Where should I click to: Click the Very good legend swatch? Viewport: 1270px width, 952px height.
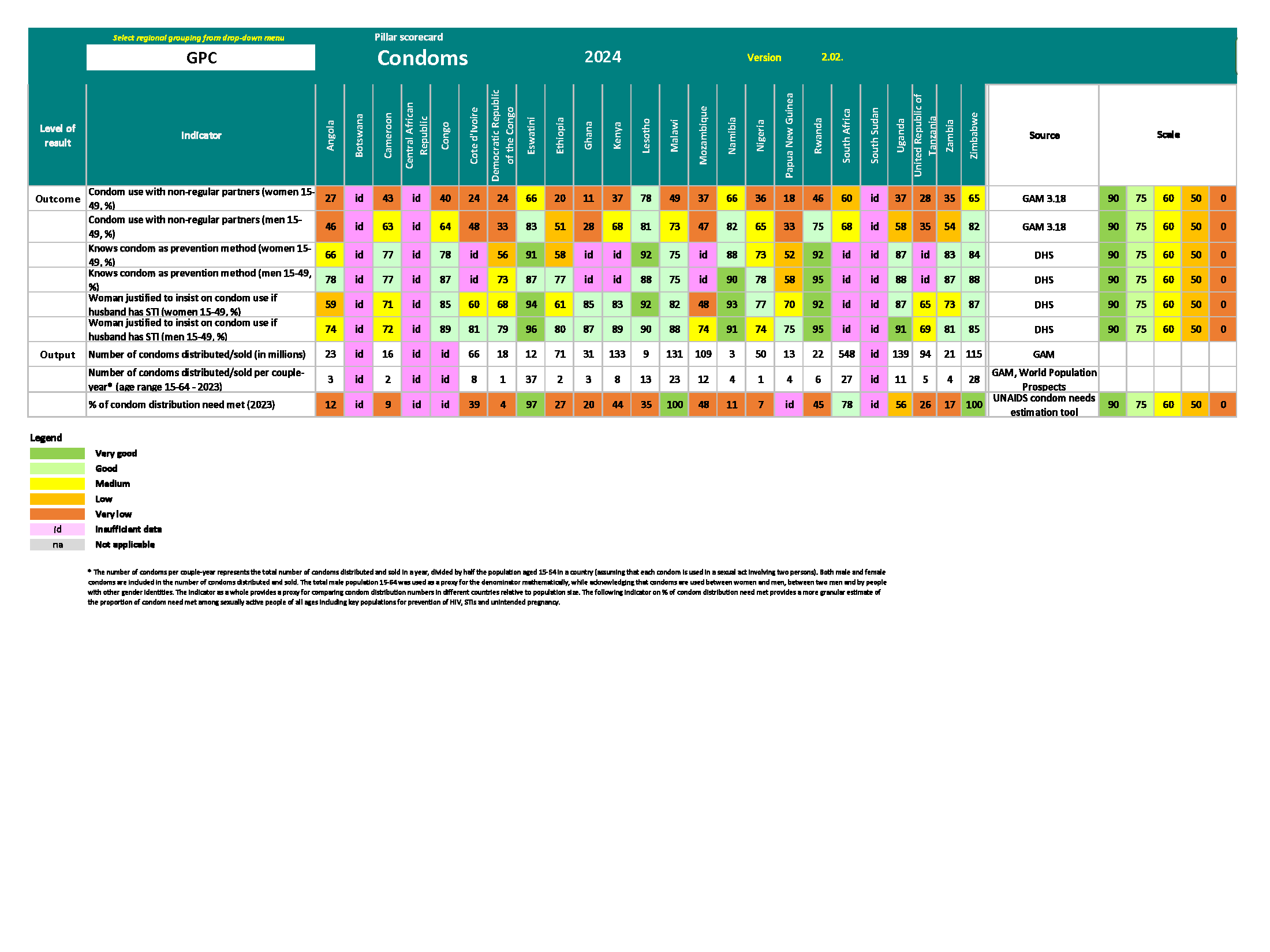[x=57, y=453]
